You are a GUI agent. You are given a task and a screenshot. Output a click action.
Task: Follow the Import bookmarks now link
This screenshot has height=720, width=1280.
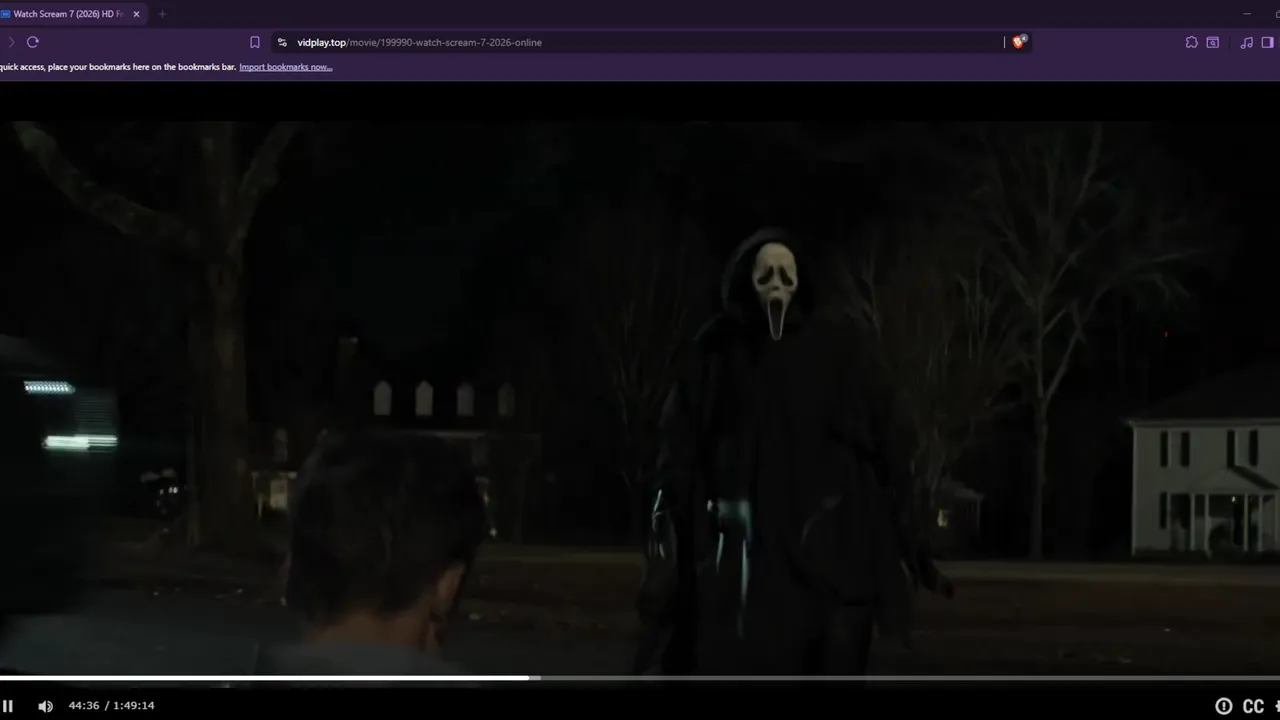tap(286, 67)
